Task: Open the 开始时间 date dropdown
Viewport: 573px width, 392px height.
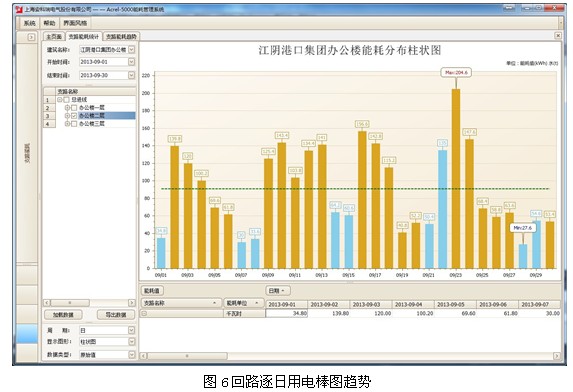Action: [132, 62]
